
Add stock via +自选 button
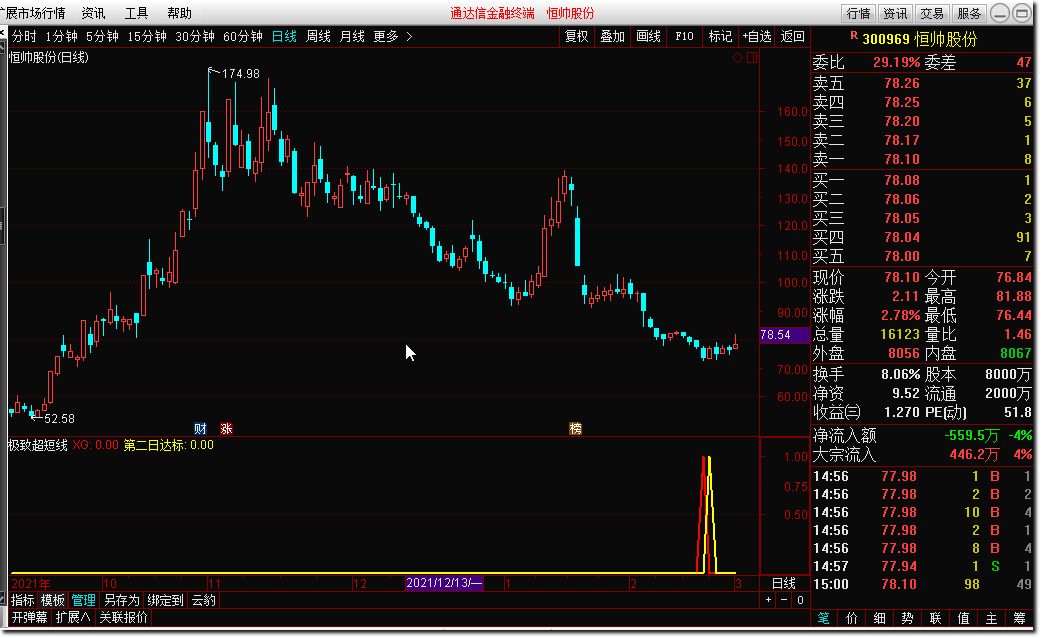(x=756, y=37)
